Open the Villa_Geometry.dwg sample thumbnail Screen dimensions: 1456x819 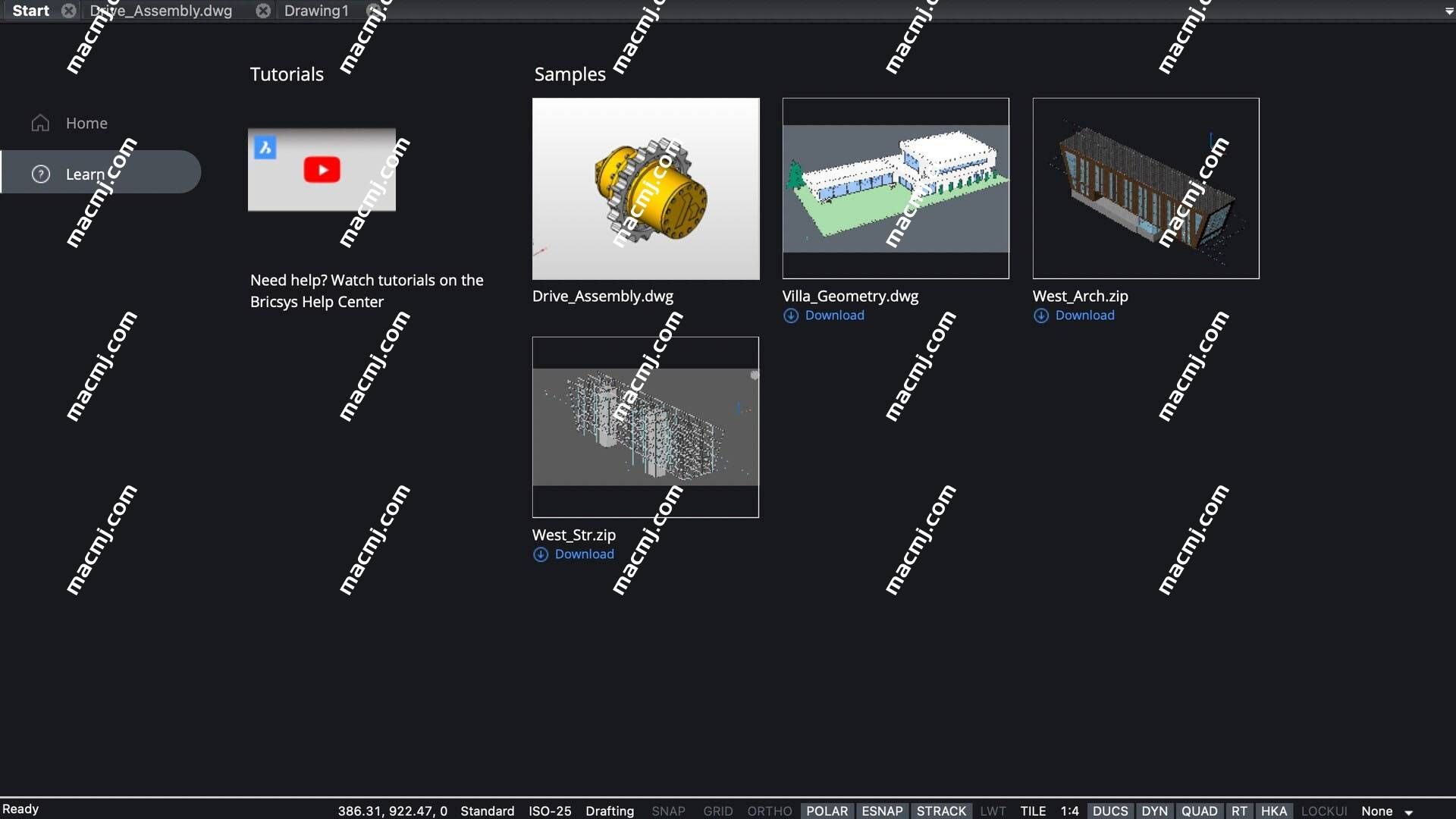[x=896, y=188]
